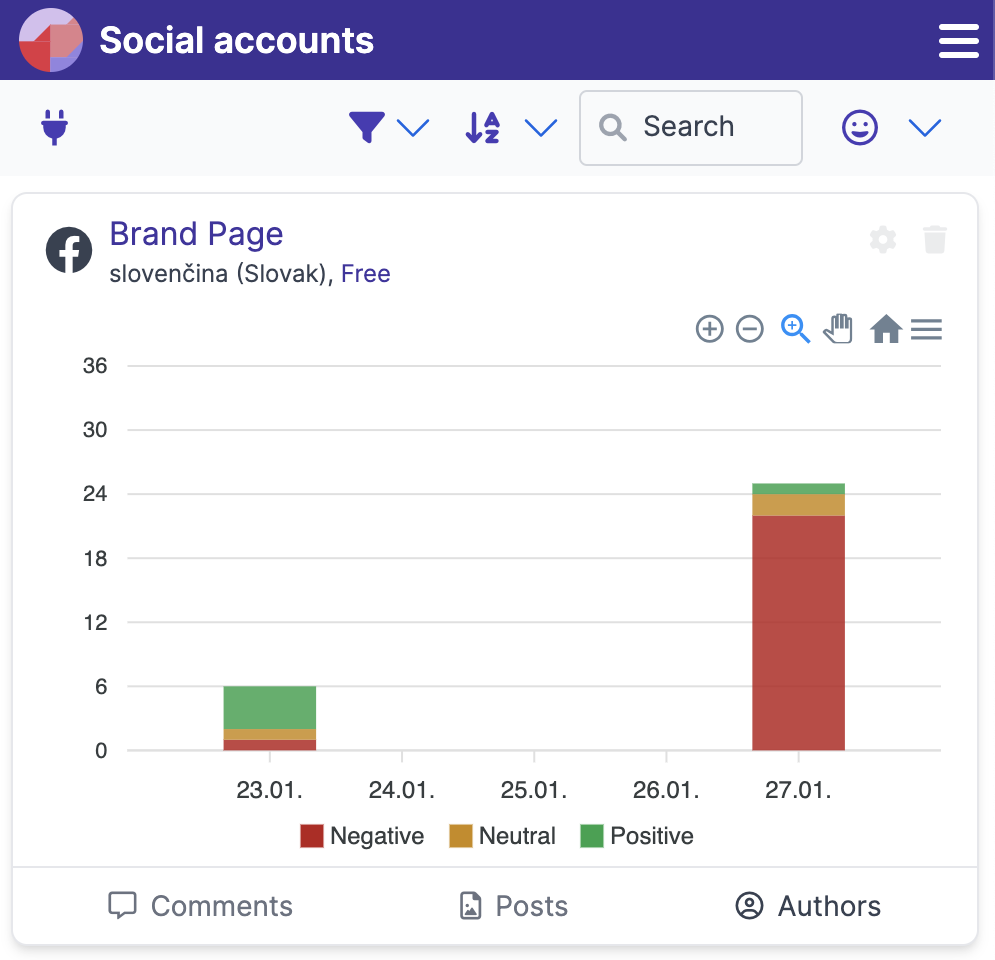Open the Authors tab
995x960 pixels.
[808, 905]
